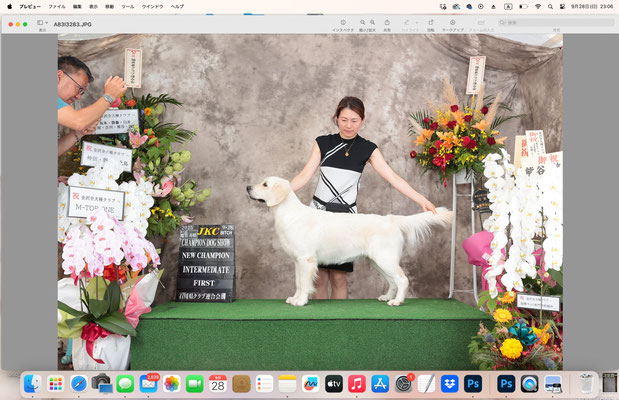619x400 pixels.
Task: Open Messages from the Dock
Action: (125, 384)
